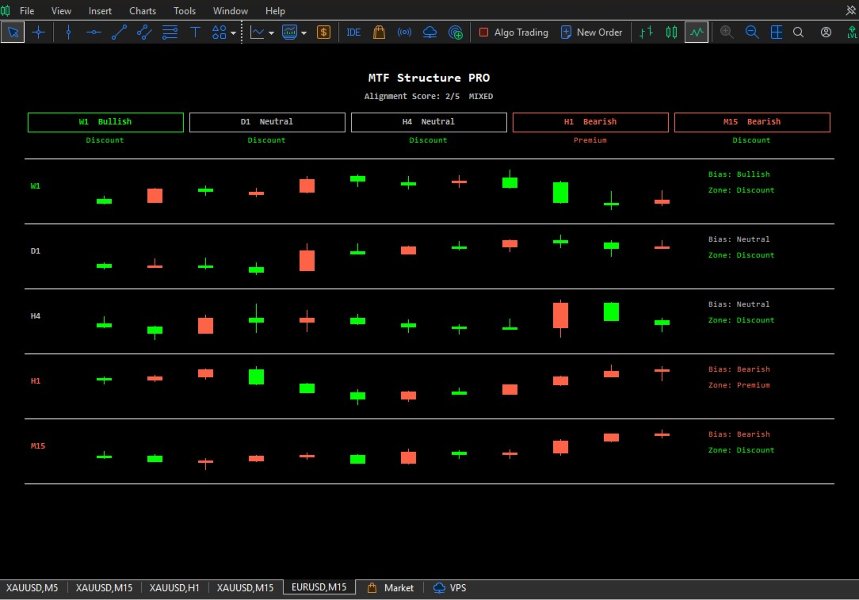
Task: Click the Premium label under H1 Bearish
Action: click(x=590, y=140)
